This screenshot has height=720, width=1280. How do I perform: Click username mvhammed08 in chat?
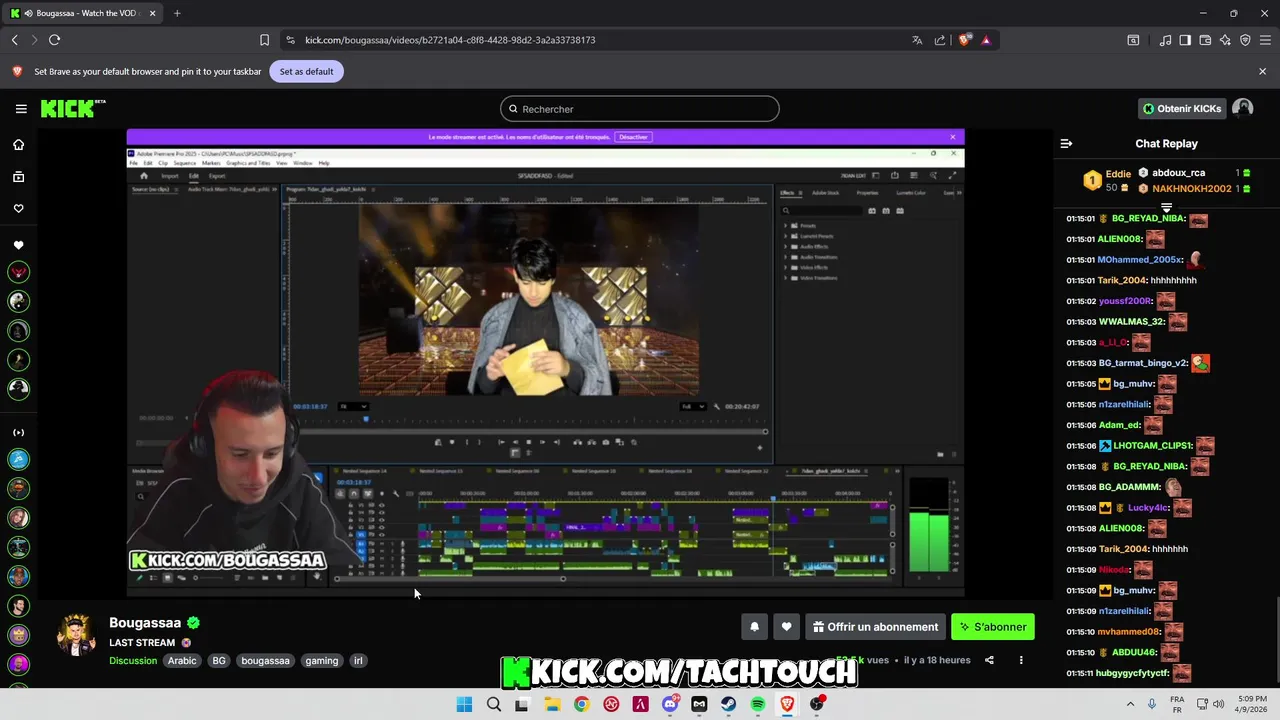pyautogui.click(x=1129, y=632)
